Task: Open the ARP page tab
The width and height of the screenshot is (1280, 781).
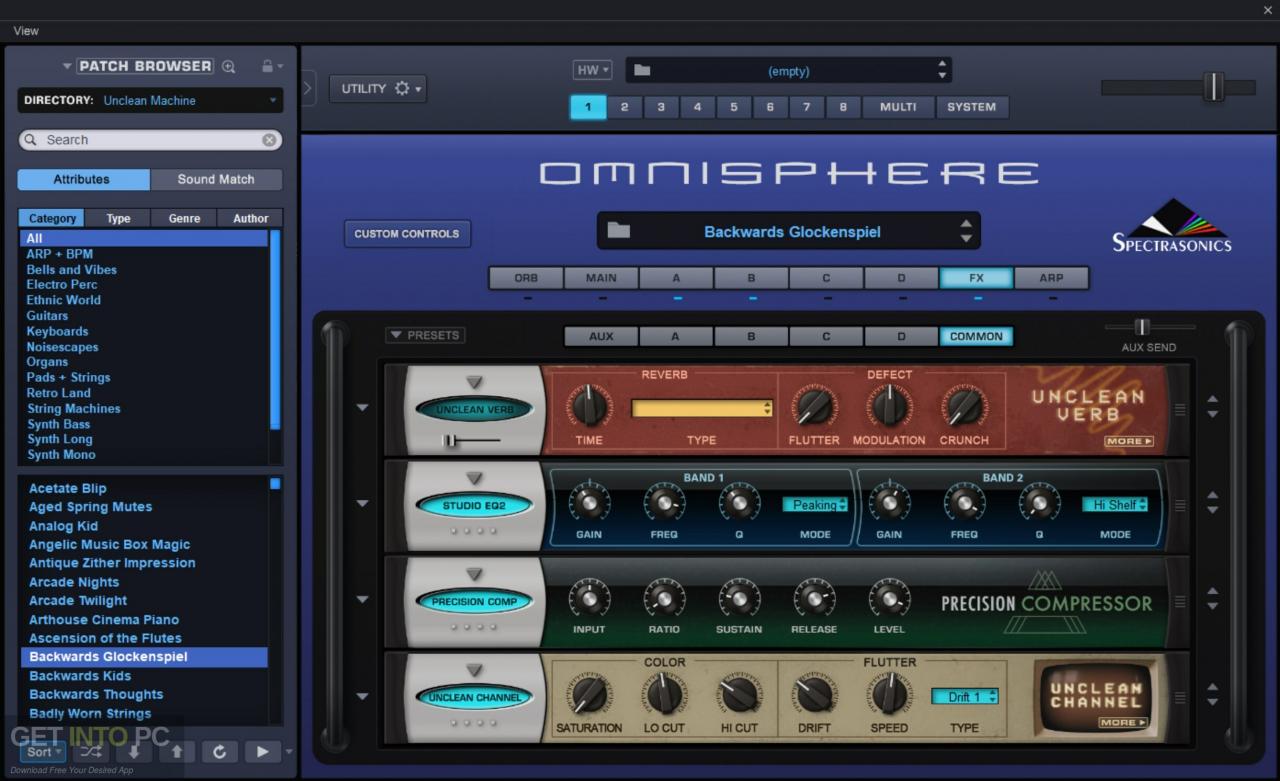Action: point(1051,278)
